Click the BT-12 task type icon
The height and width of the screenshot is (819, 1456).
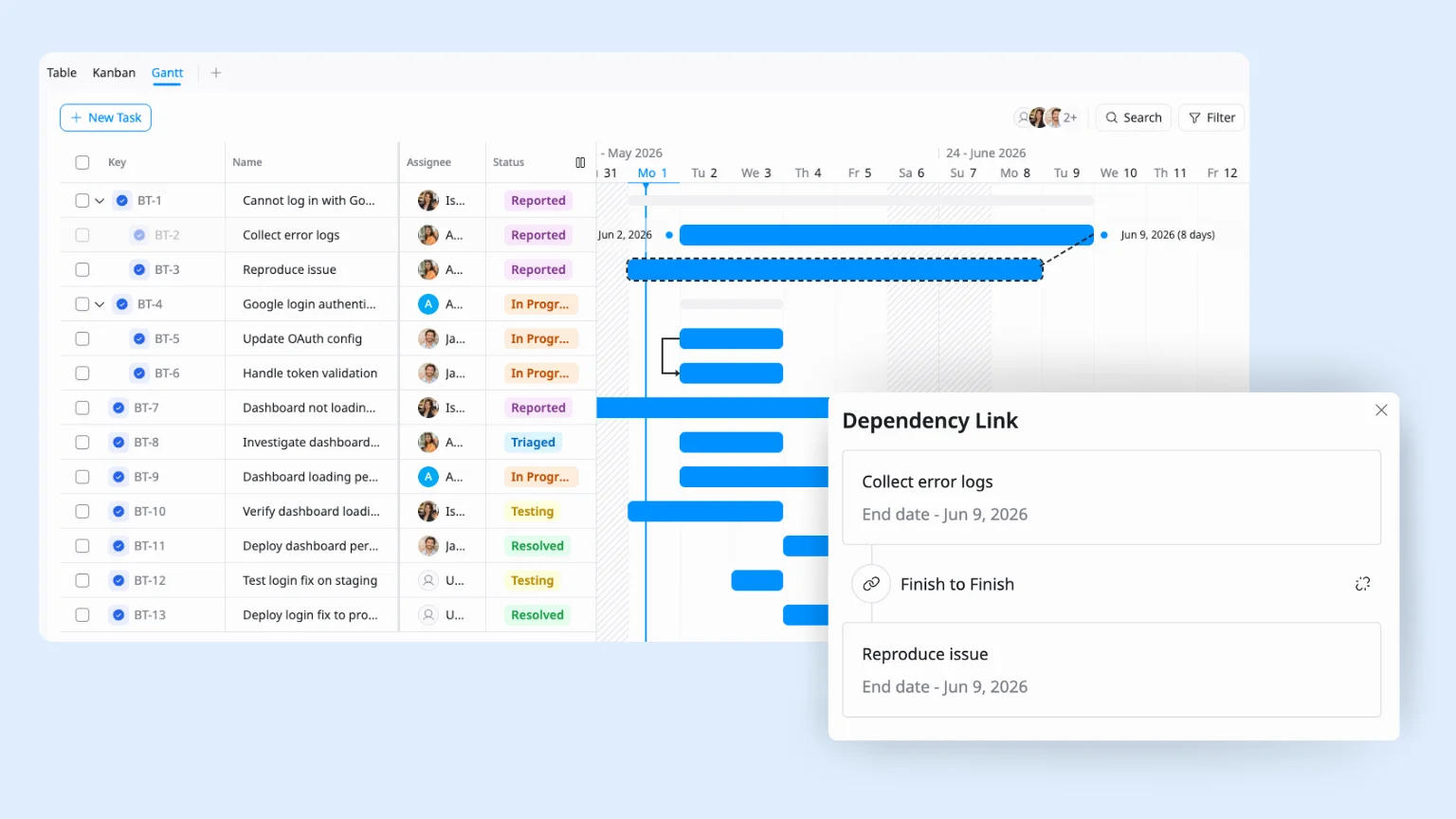point(118,580)
